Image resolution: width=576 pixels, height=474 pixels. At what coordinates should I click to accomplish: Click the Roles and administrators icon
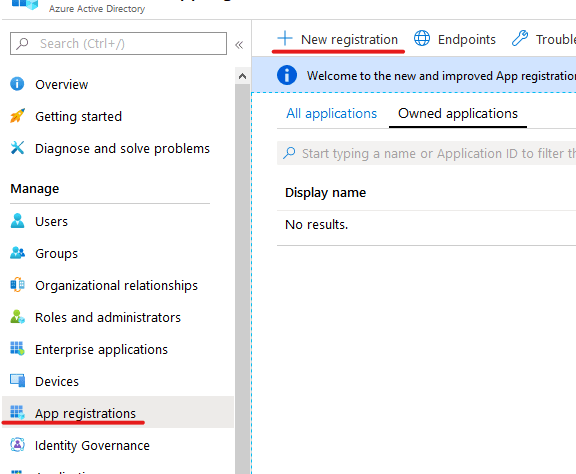click(x=17, y=317)
